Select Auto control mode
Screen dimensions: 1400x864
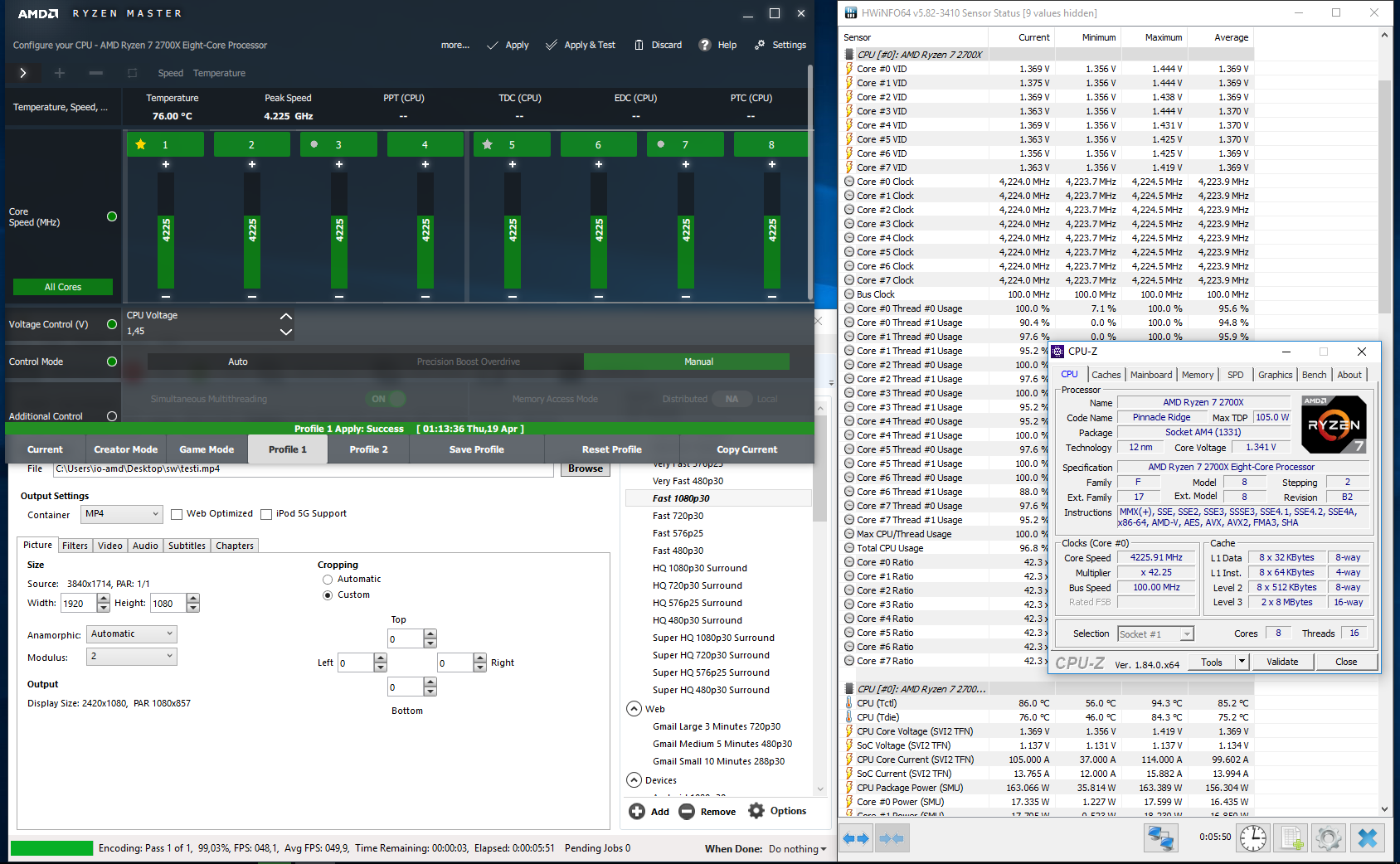238,362
